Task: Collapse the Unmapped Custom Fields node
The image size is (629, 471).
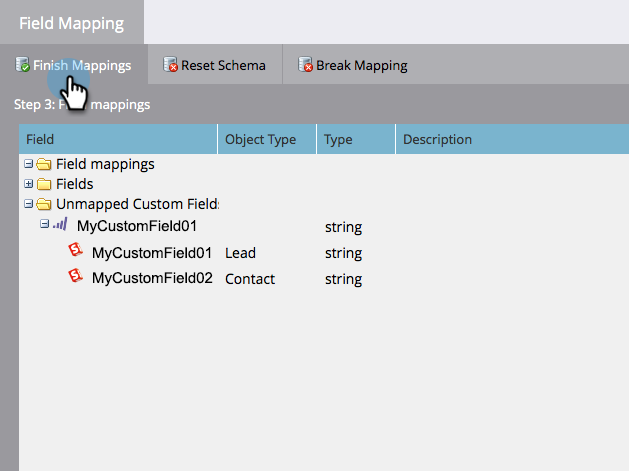Action: point(29,204)
